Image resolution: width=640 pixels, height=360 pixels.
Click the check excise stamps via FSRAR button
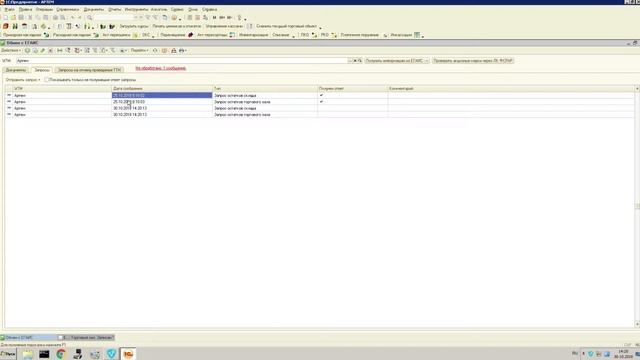coord(473,61)
